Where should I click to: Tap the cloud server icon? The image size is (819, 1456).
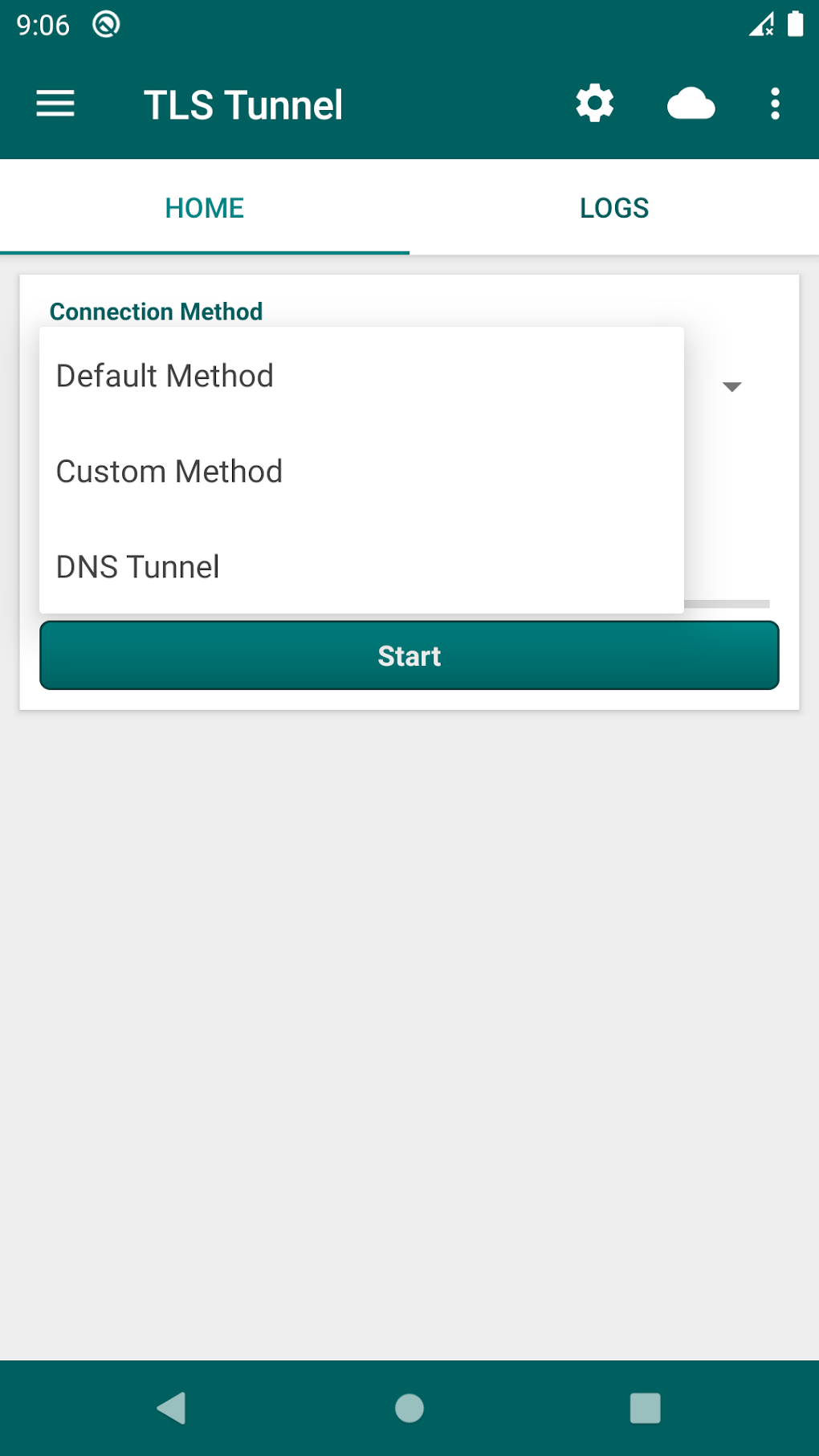(691, 104)
